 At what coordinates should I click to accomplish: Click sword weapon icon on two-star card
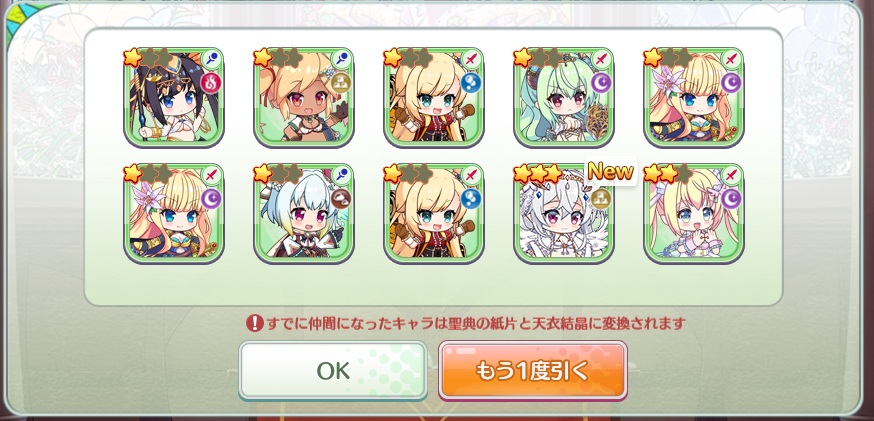coord(731,174)
